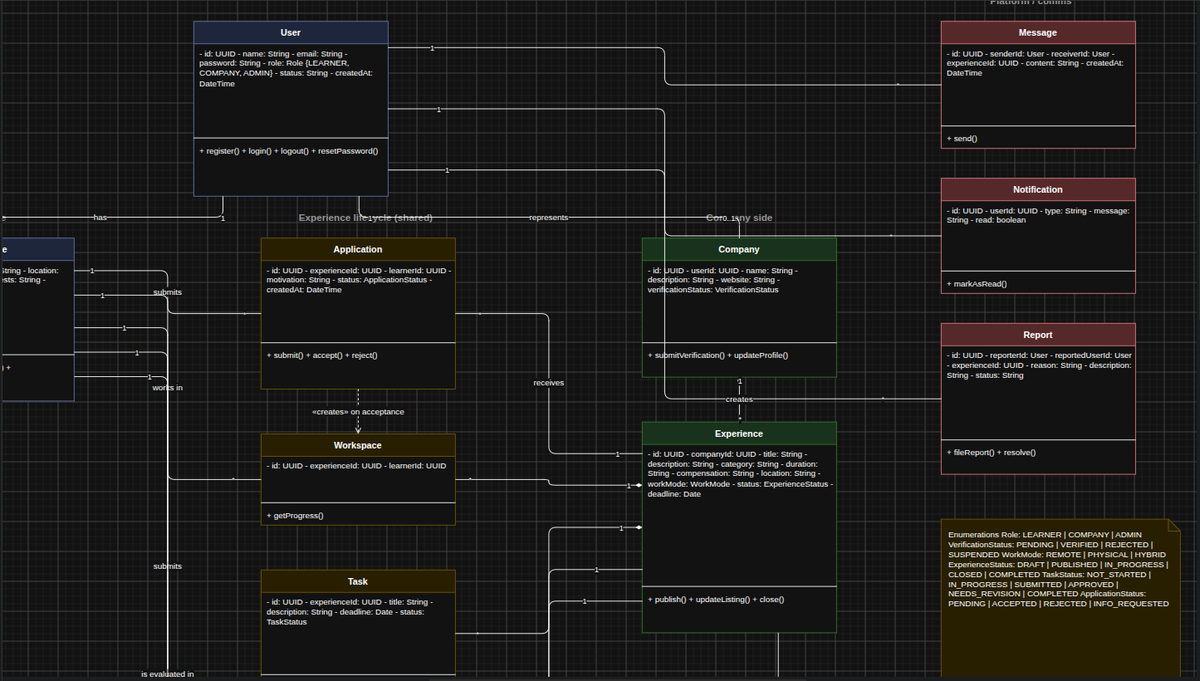Click the Application class header
This screenshot has width=1200, height=681.
pos(358,249)
